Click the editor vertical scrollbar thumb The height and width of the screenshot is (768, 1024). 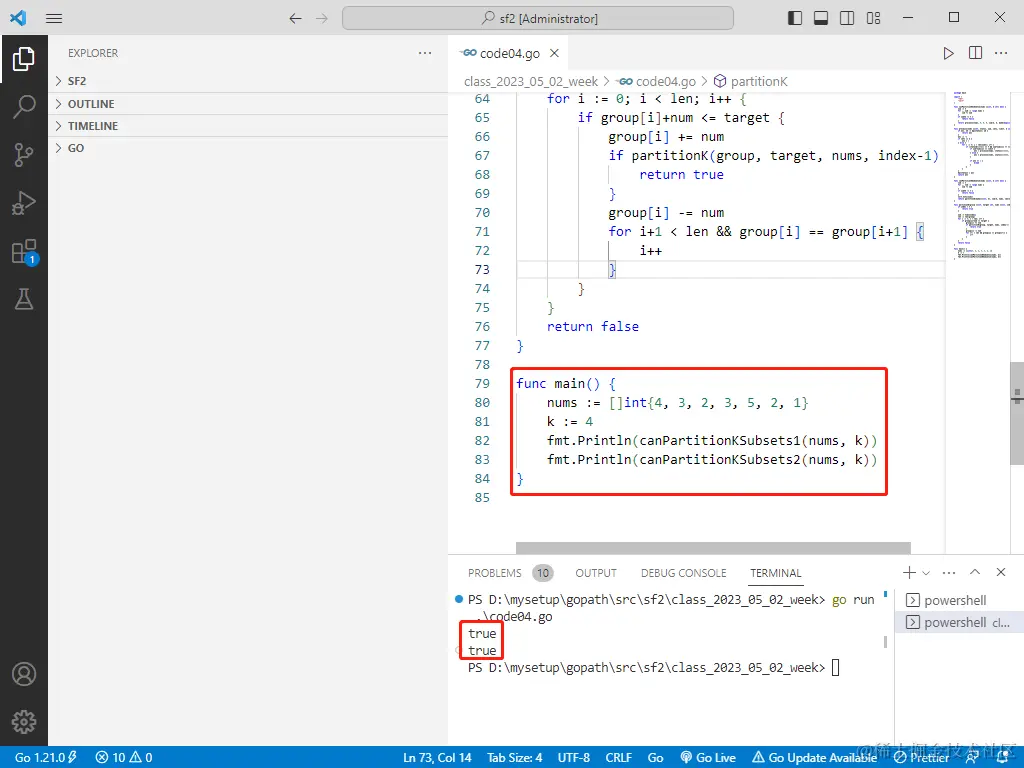click(1017, 413)
